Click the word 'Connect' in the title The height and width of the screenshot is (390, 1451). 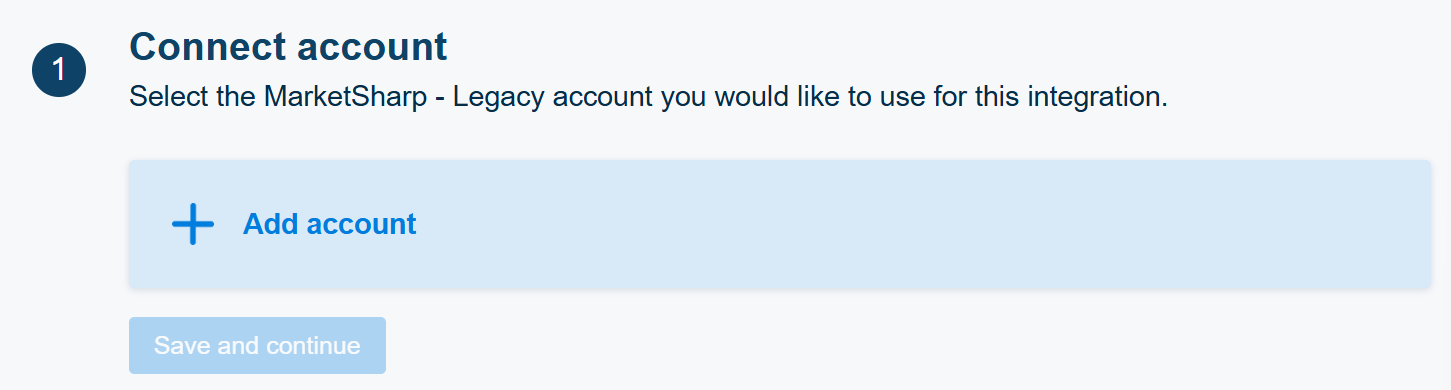tap(208, 46)
